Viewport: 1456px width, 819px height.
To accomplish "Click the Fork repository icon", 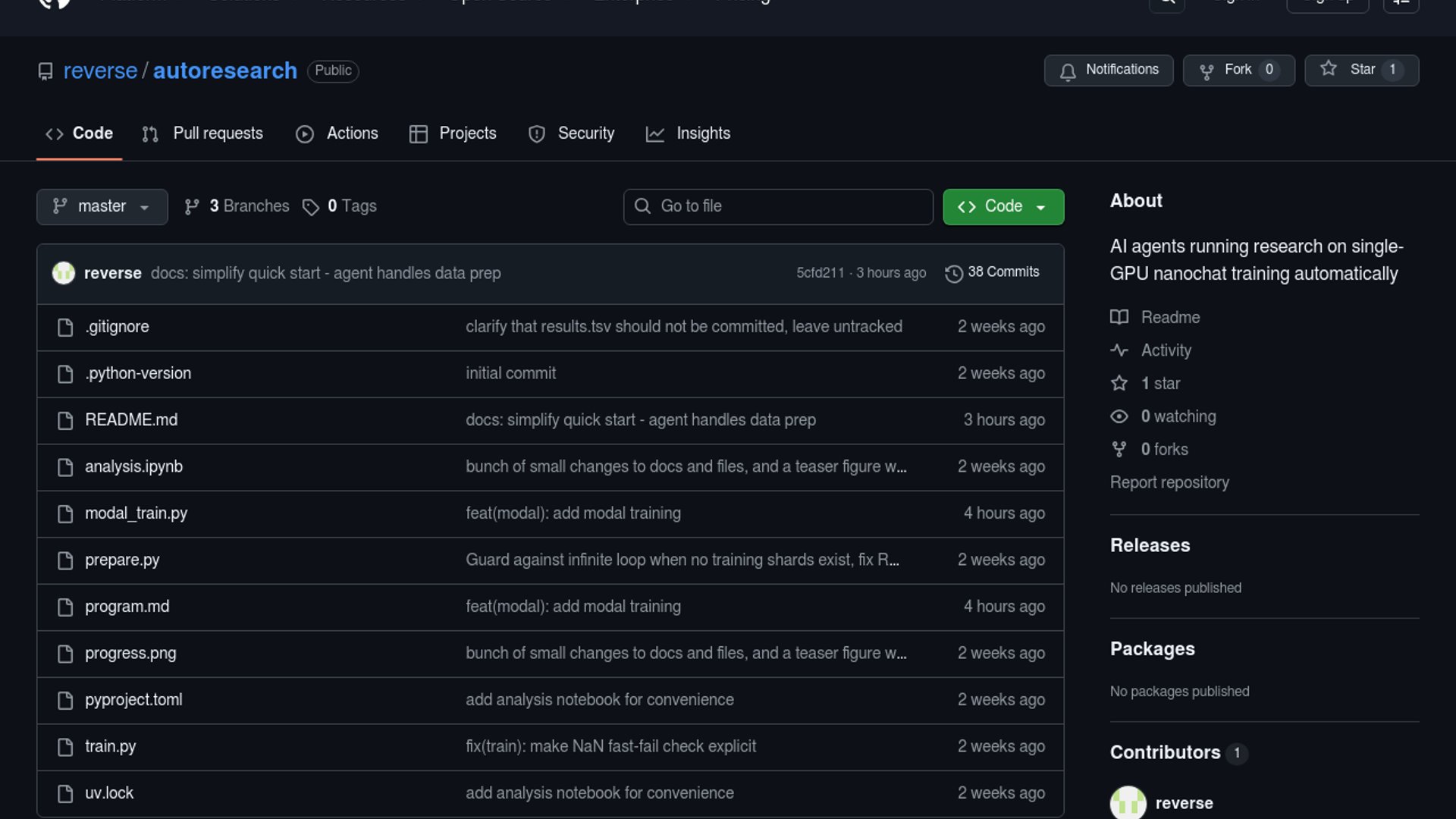I will pos(1207,71).
